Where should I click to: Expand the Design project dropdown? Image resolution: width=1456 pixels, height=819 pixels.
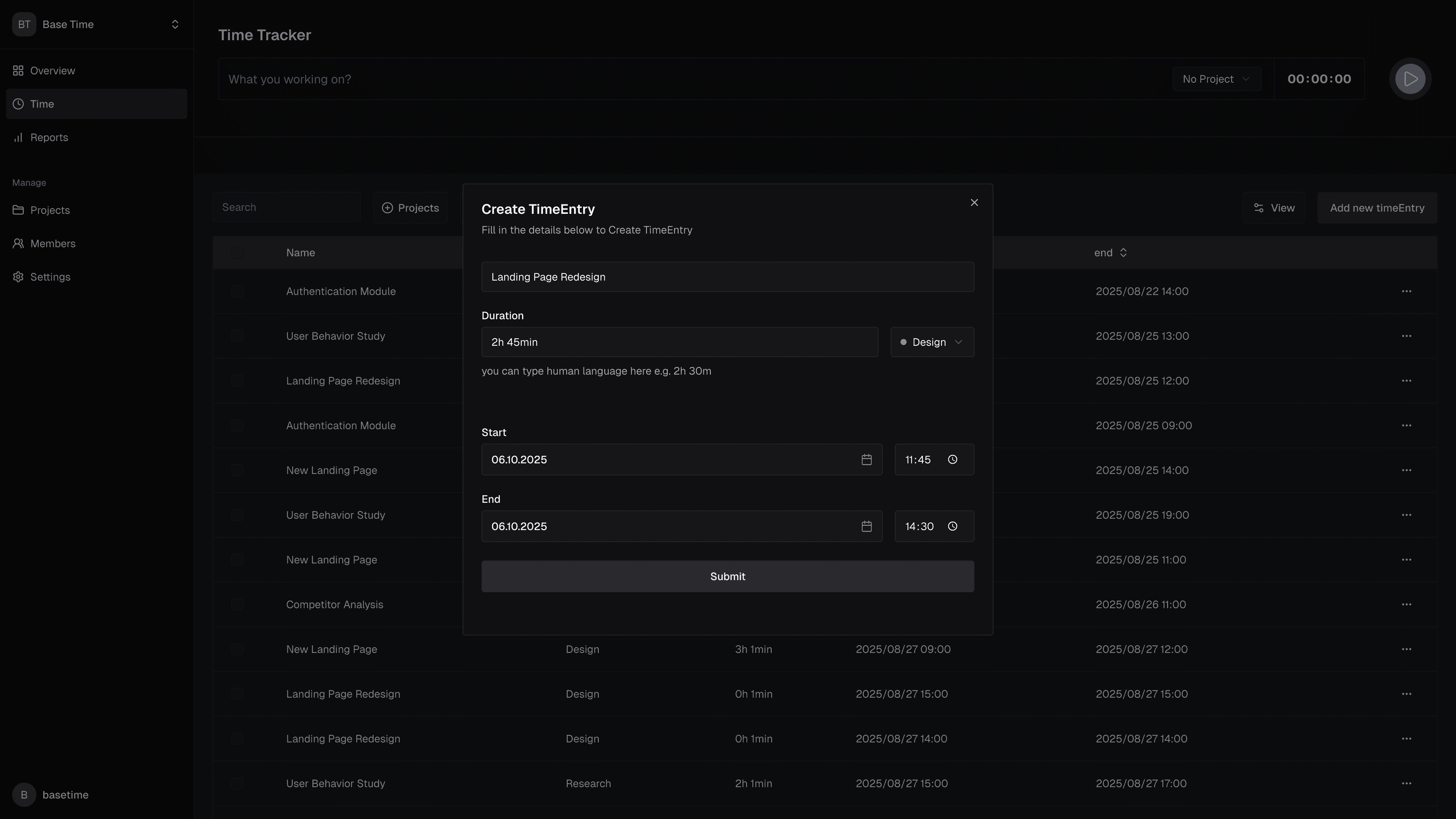932,342
